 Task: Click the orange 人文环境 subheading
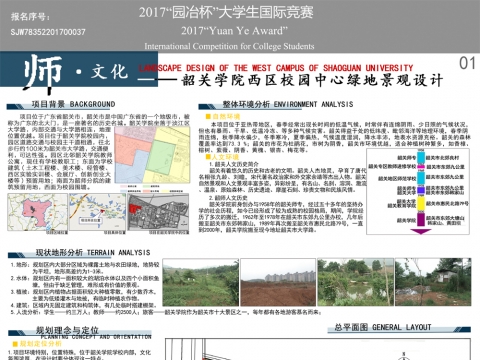coord(222,157)
